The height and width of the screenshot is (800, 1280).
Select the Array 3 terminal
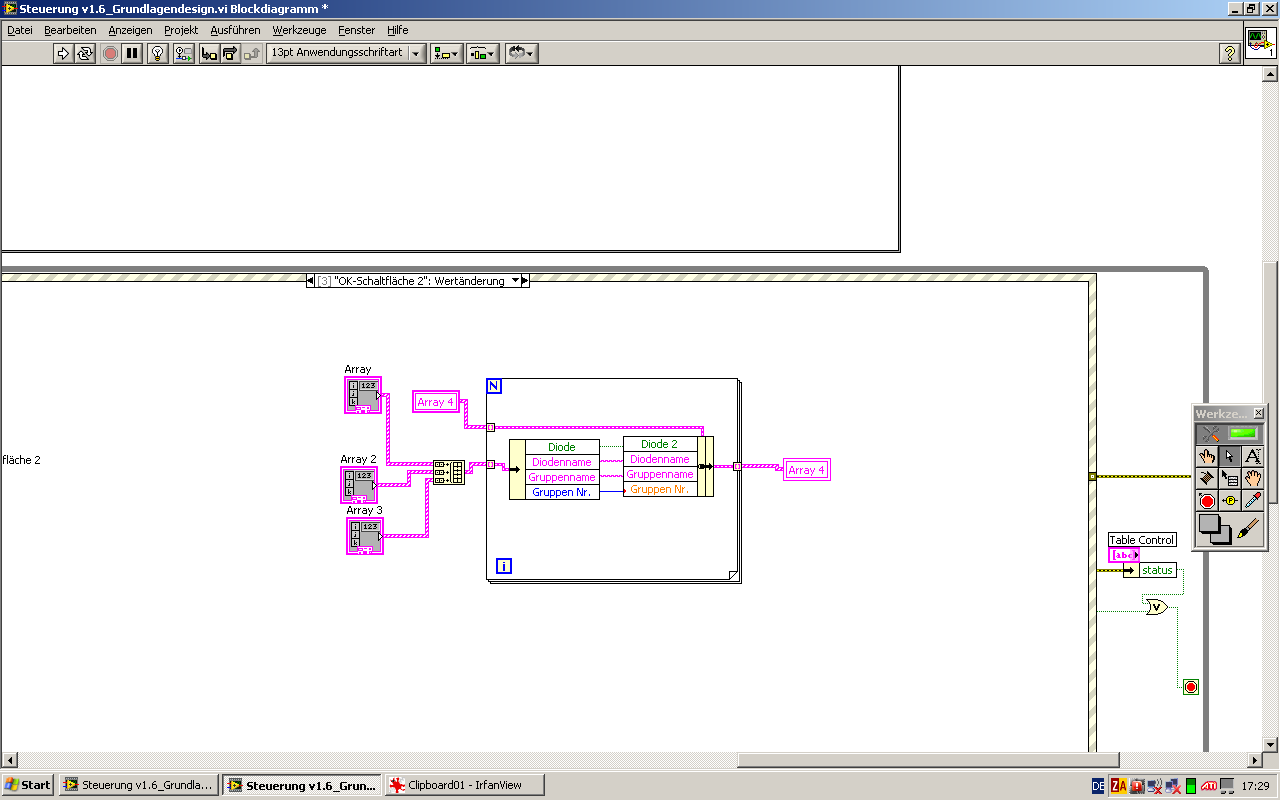(365, 536)
